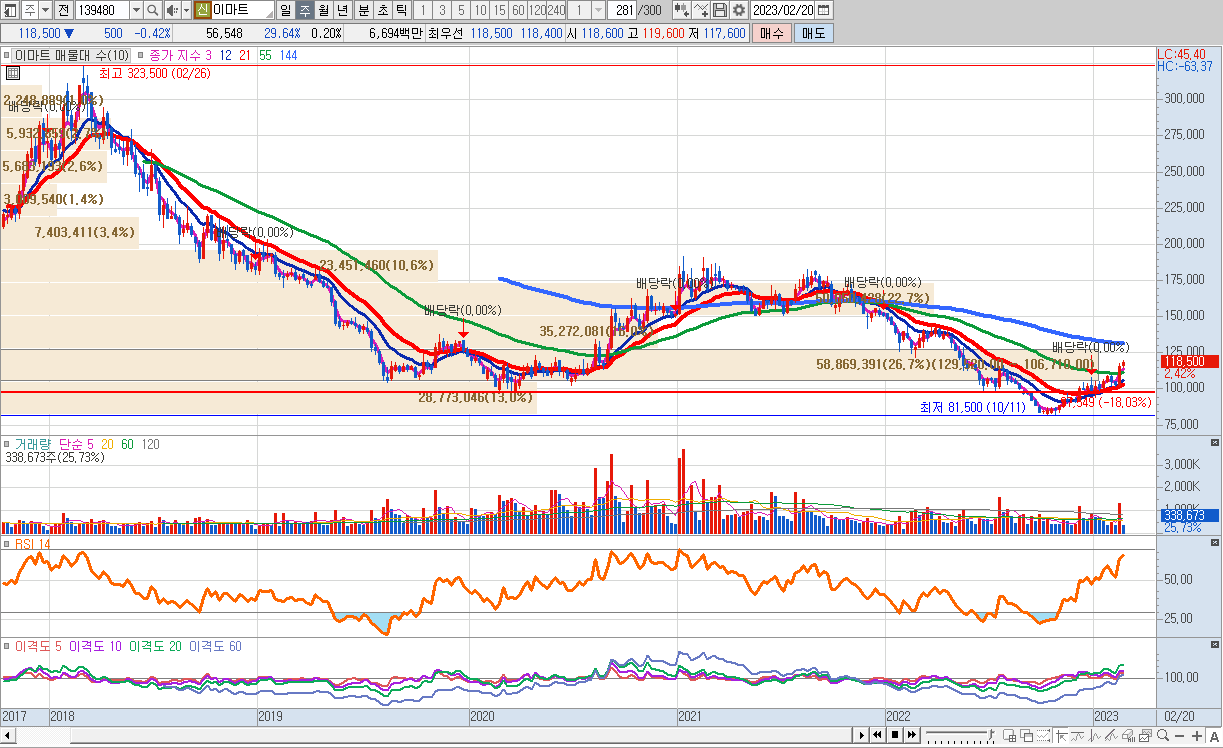Select the 60 interval preset tab
The height and width of the screenshot is (748, 1223).
tap(517, 10)
